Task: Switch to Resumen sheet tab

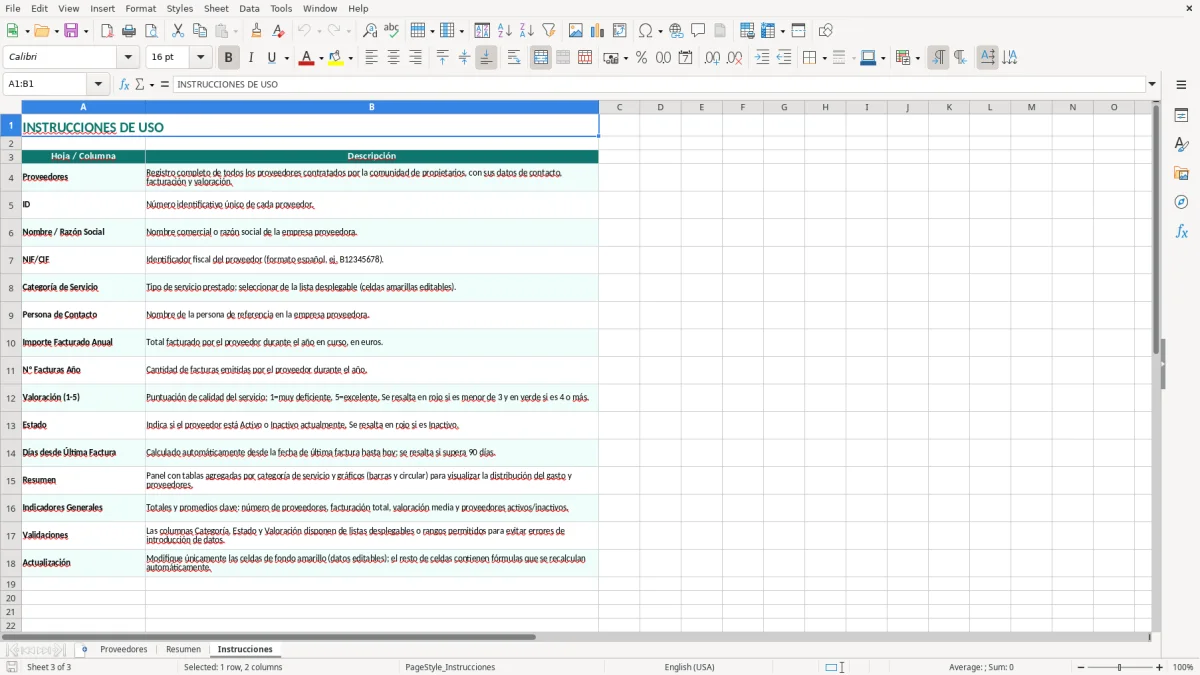Action: tap(183, 650)
